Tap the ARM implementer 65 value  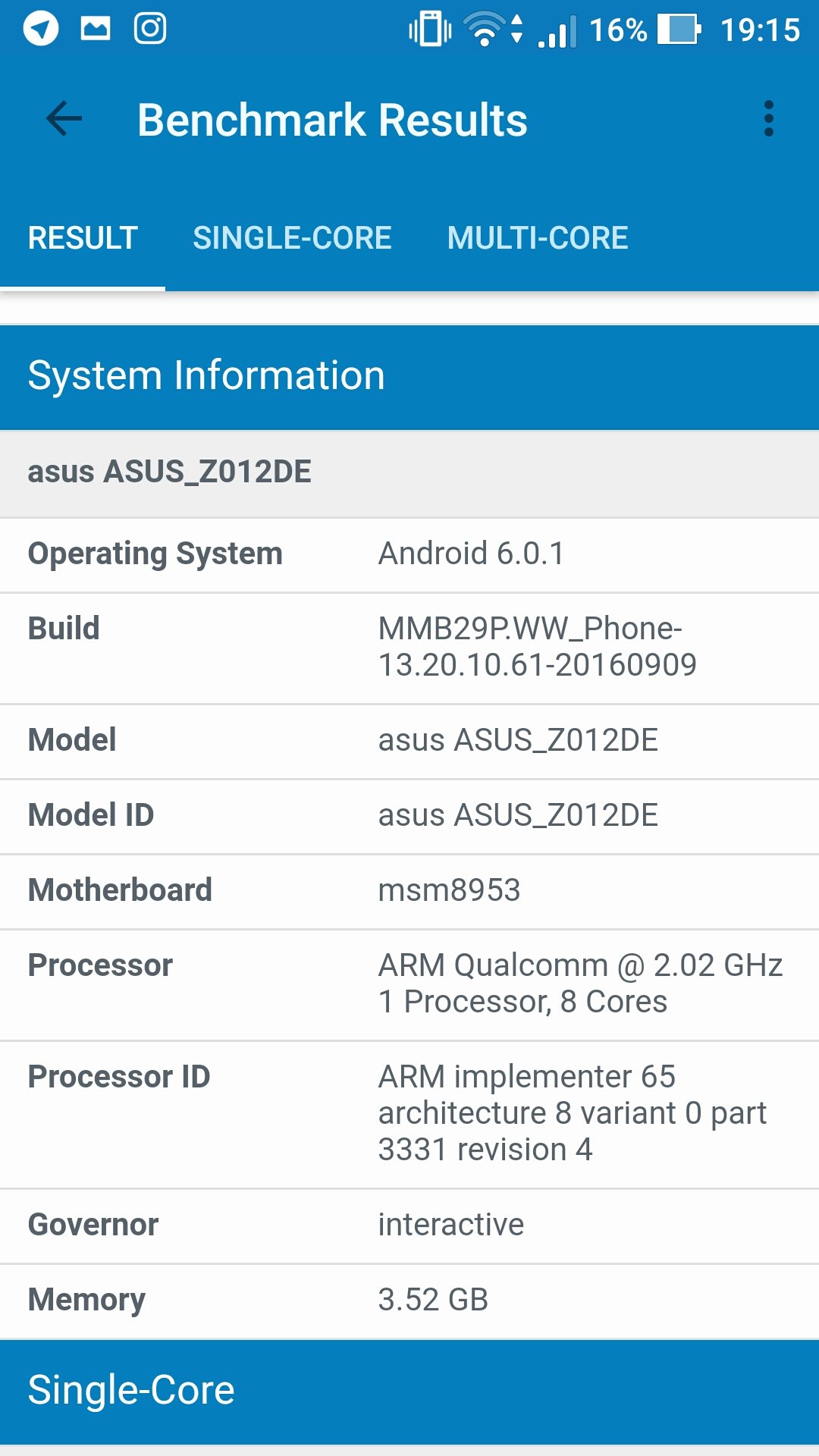[x=573, y=1113]
